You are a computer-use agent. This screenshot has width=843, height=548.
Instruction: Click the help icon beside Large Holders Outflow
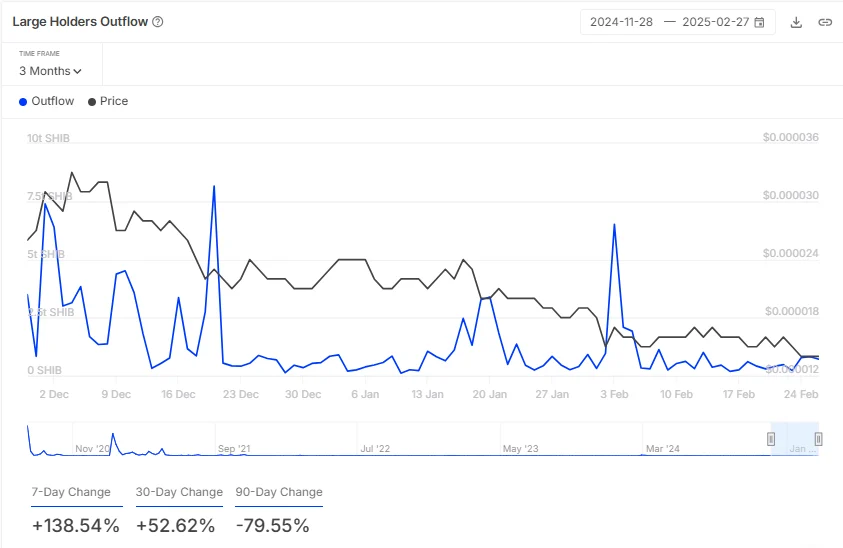[158, 22]
